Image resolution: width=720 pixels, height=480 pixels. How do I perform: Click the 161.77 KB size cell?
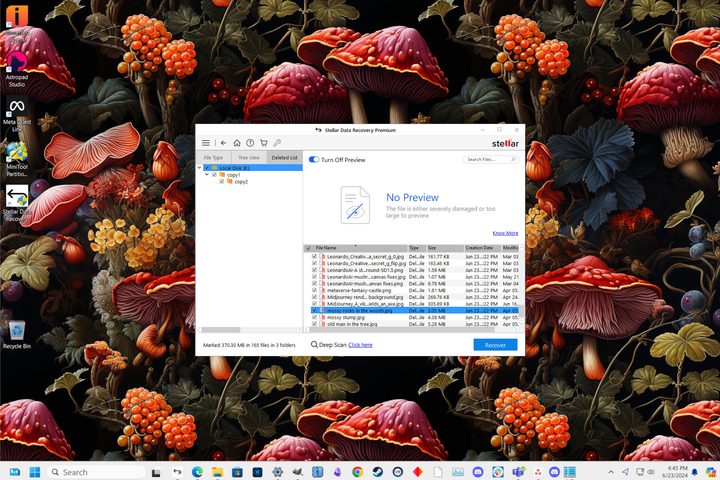[439, 257]
